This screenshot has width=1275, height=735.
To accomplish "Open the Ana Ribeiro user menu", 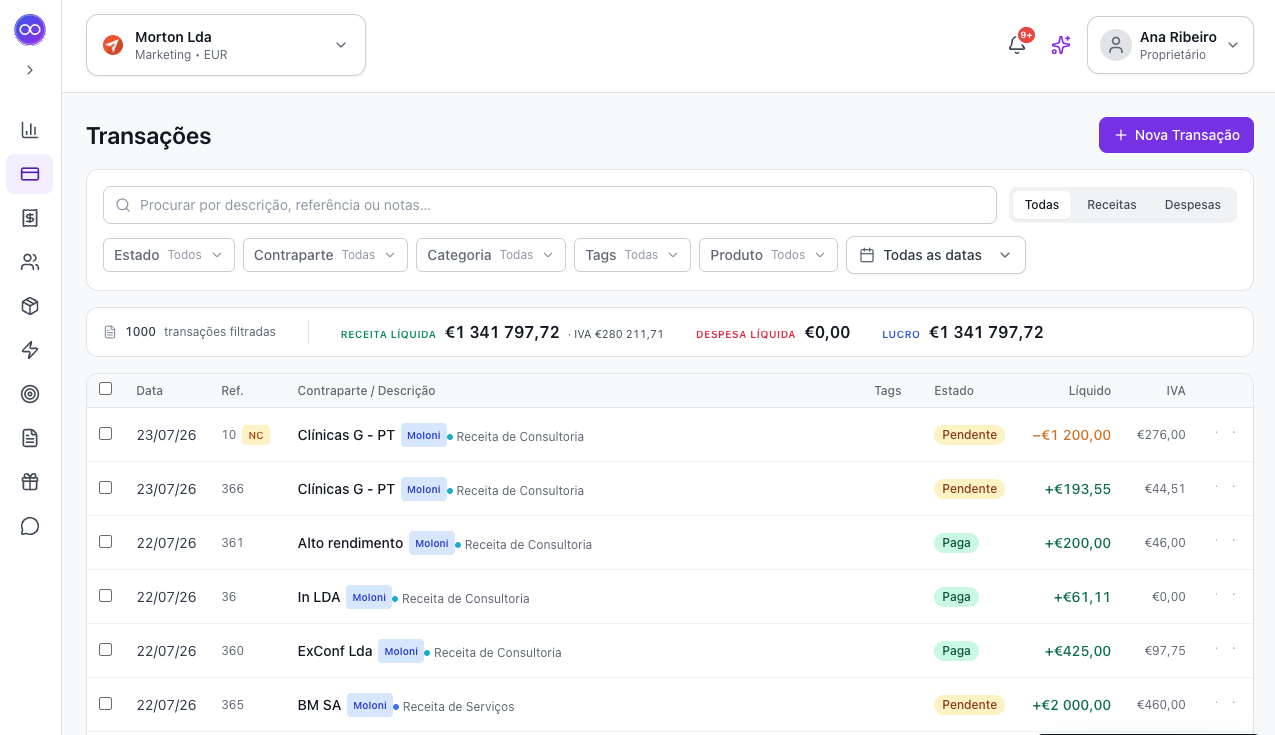I will (x=1170, y=45).
